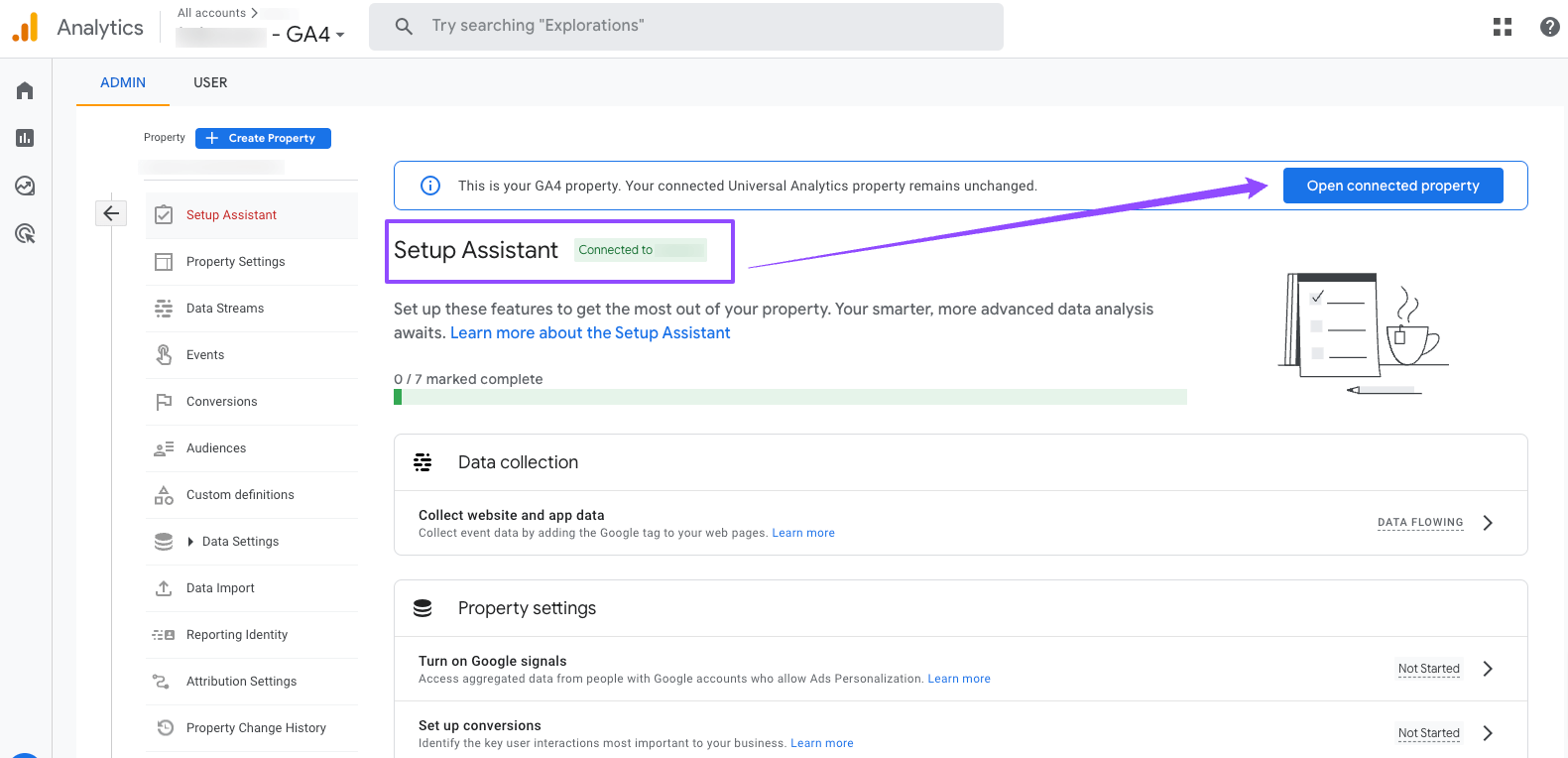Expand the Set up conversions chevron
Image resolution: width=1568 pixels, height=758 pixels.
[1488, 733]
